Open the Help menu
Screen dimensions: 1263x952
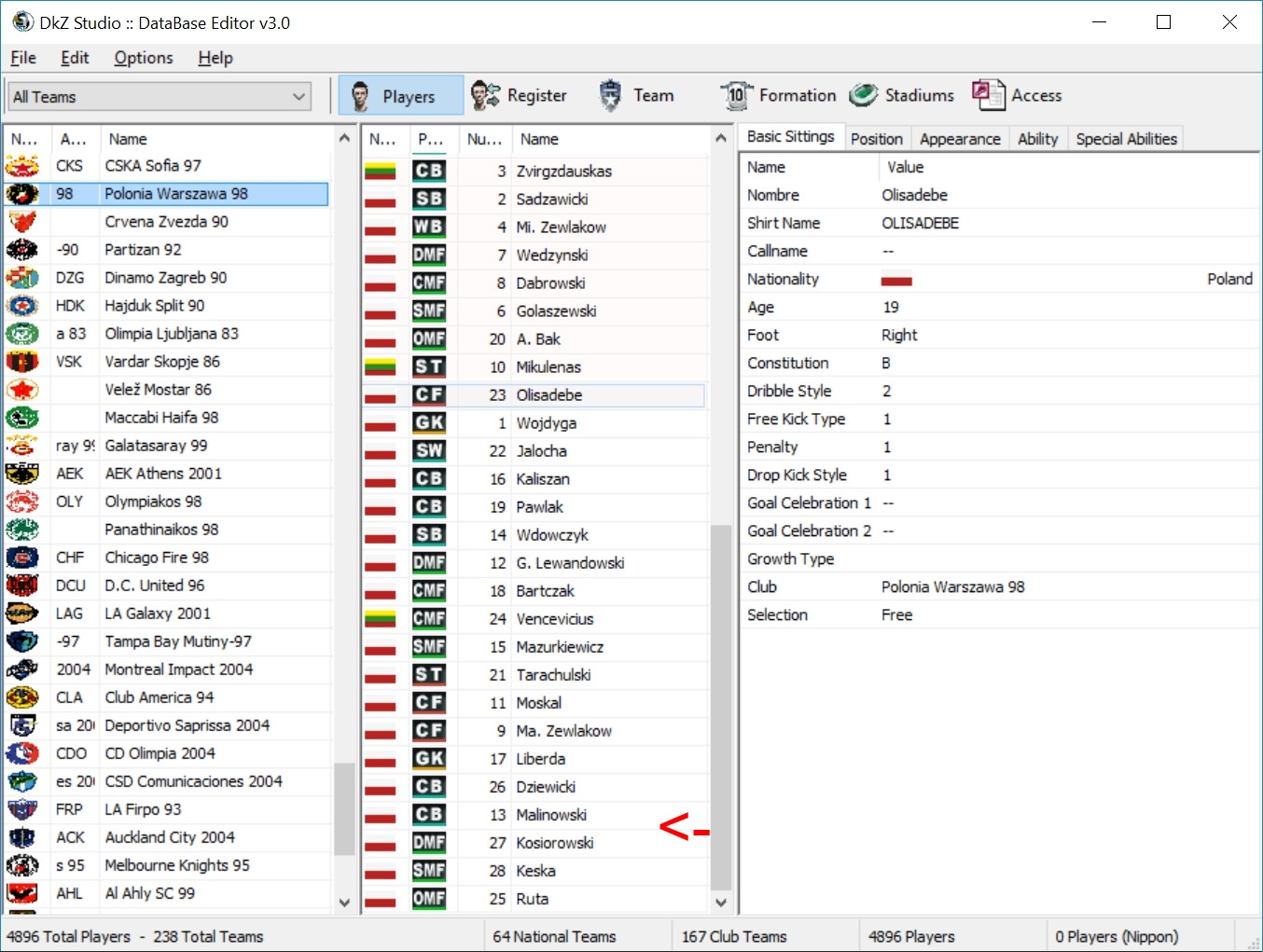215,58
